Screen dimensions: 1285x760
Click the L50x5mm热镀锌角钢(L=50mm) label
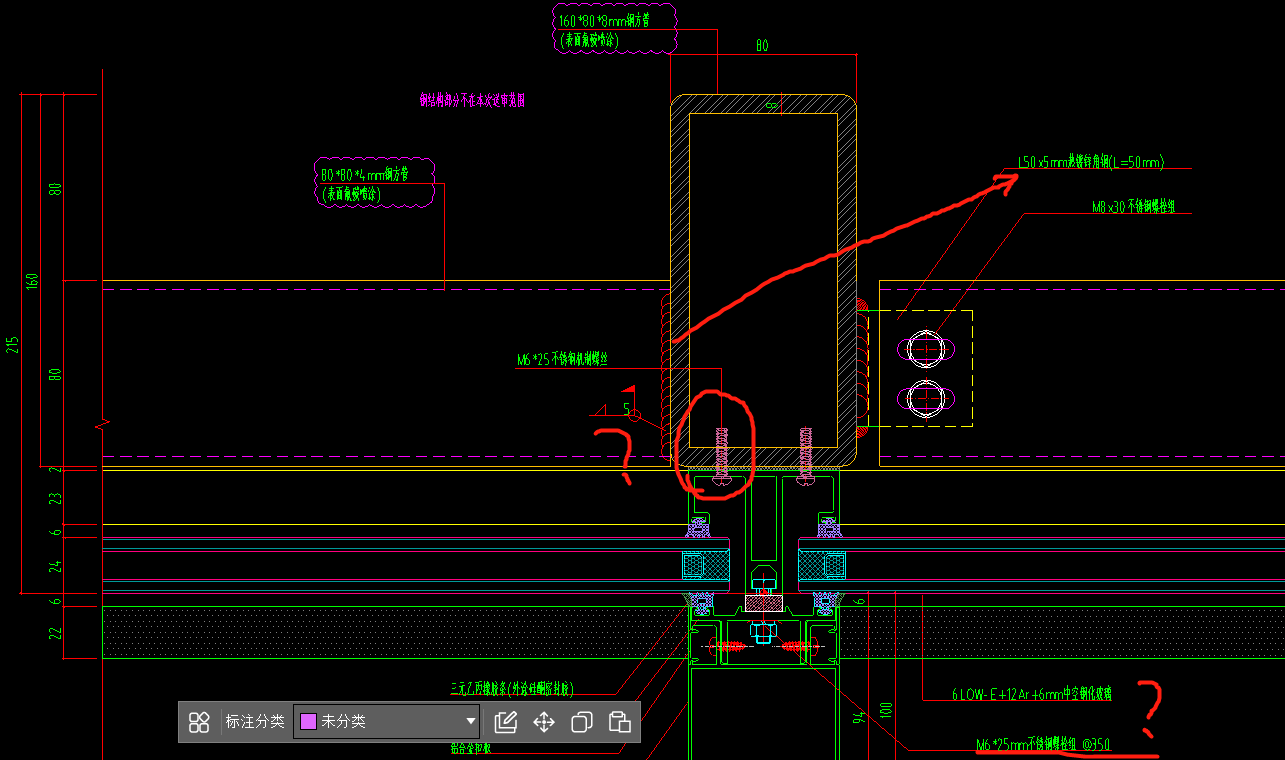1090,162
